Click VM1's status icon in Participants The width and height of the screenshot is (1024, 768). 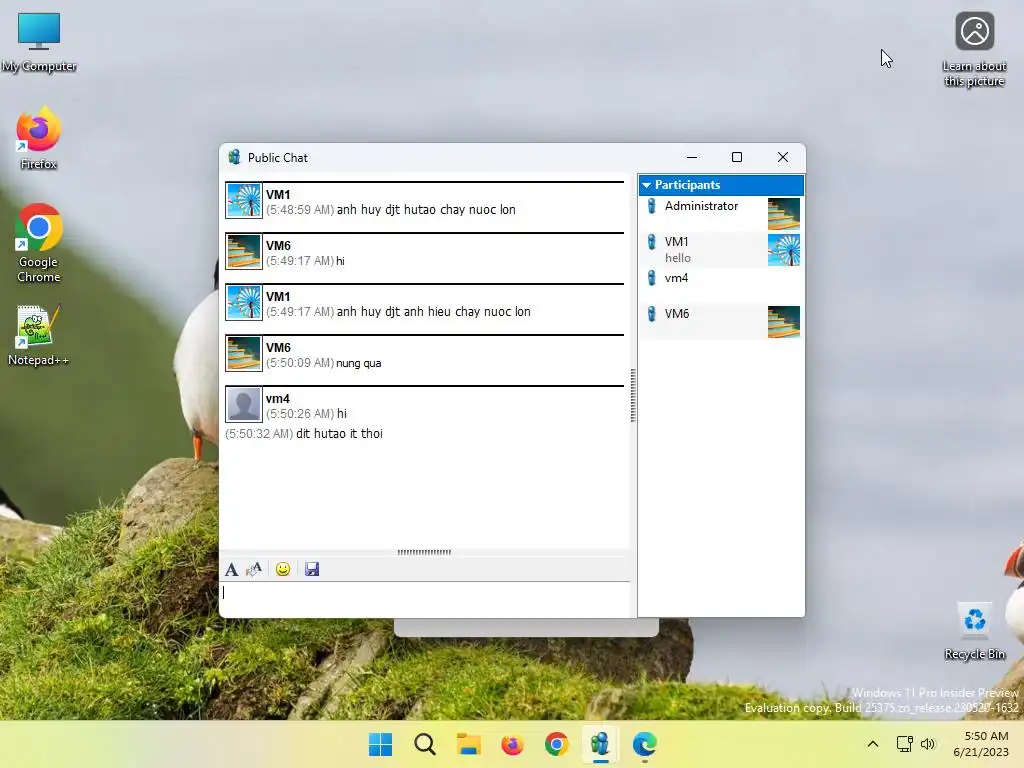point(651,242)
